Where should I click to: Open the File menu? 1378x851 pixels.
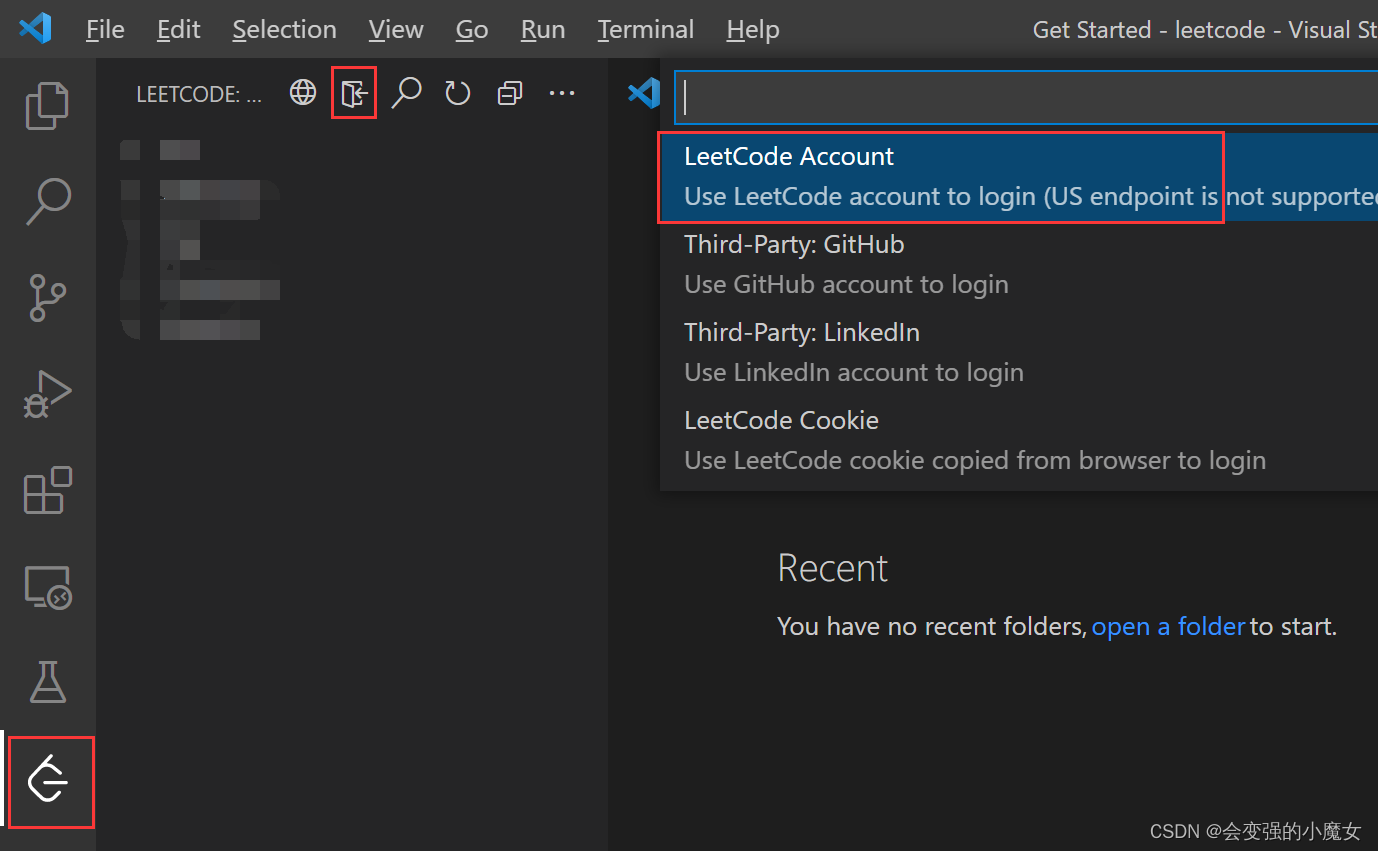tap(104, 29)
